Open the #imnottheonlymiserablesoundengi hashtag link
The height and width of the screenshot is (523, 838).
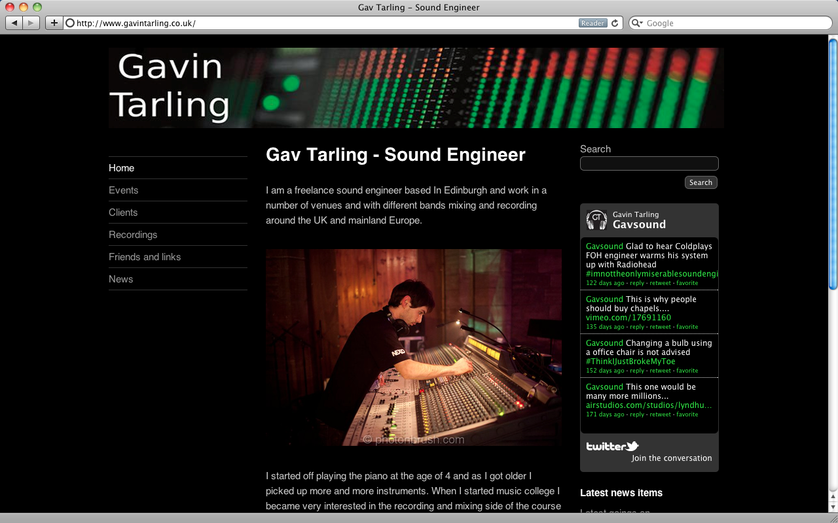pyautogui.click(x=651, y=274)
